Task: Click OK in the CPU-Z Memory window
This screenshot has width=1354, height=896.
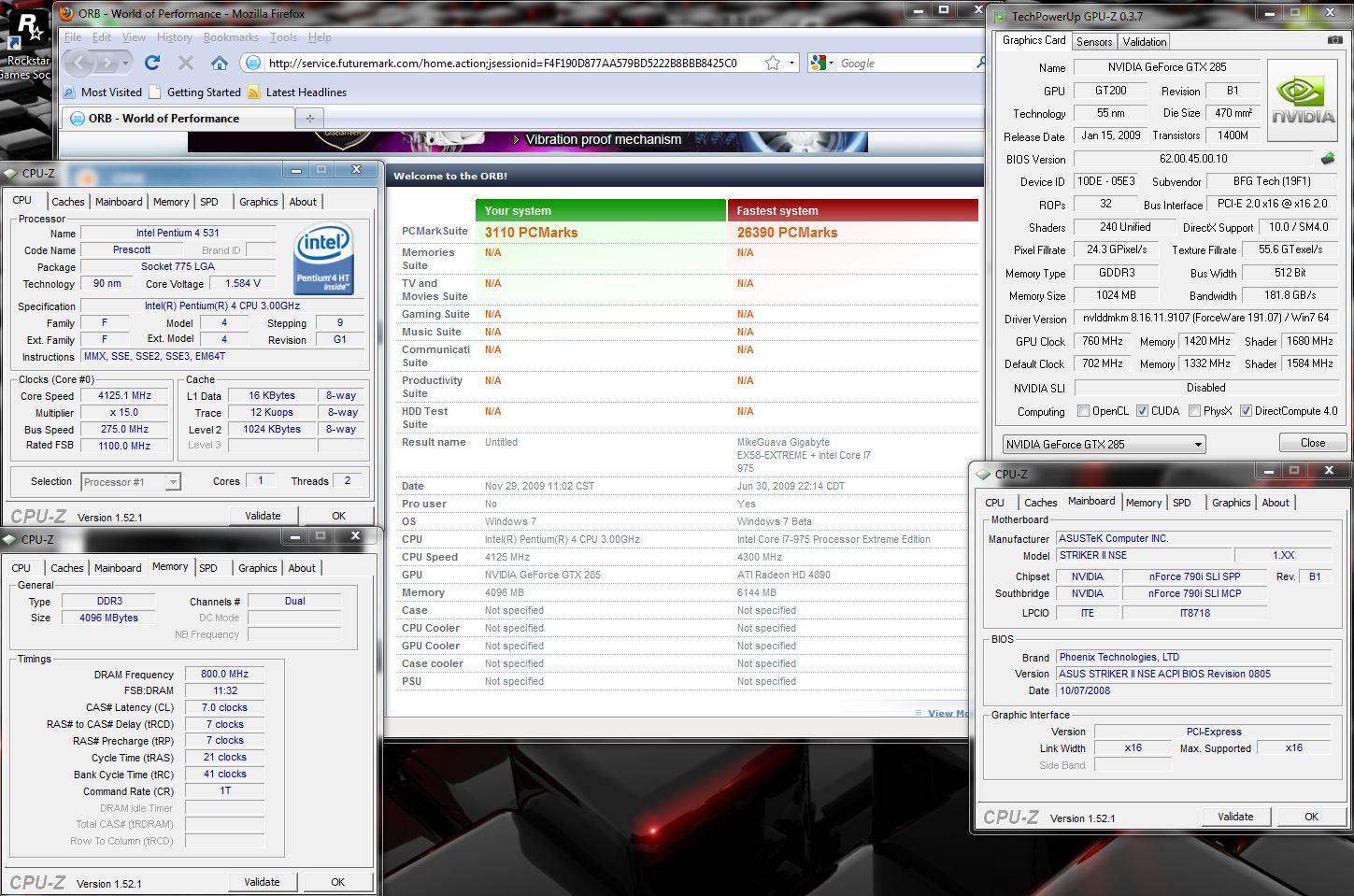Action: click(x=337, y=882)
